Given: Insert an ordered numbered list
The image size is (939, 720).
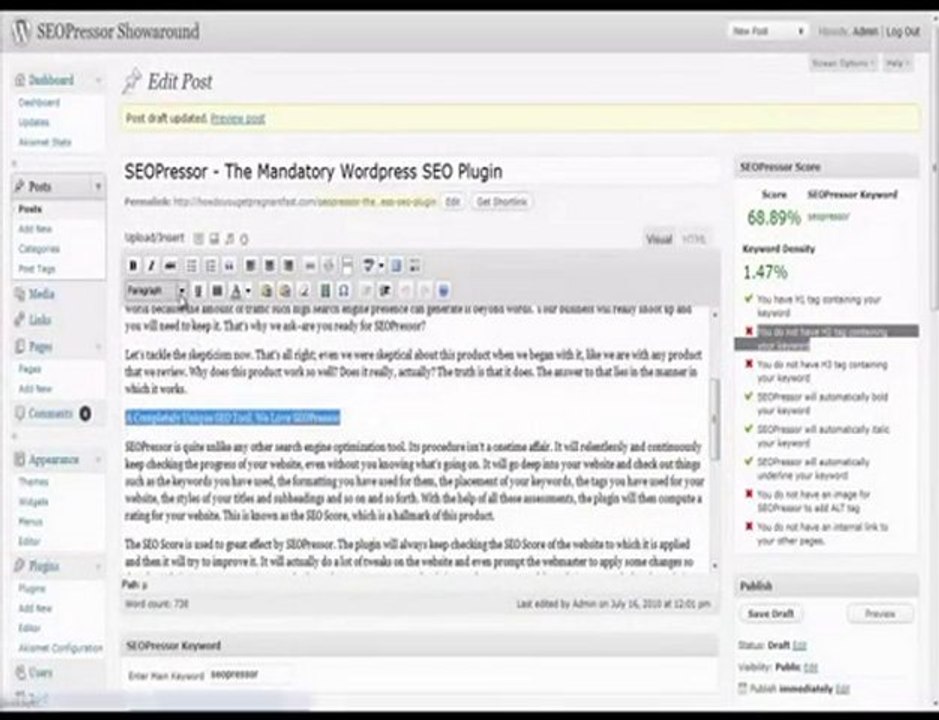Looking at the screenshot, I should [x=210, y=265].
